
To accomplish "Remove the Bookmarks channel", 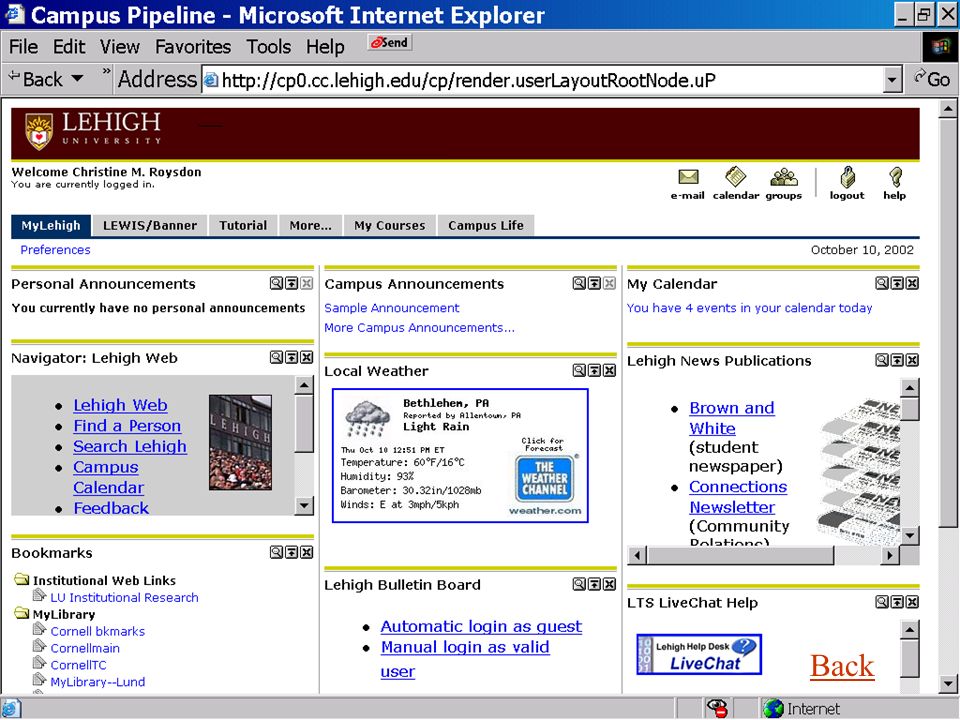I will click(x=307, y=552).
